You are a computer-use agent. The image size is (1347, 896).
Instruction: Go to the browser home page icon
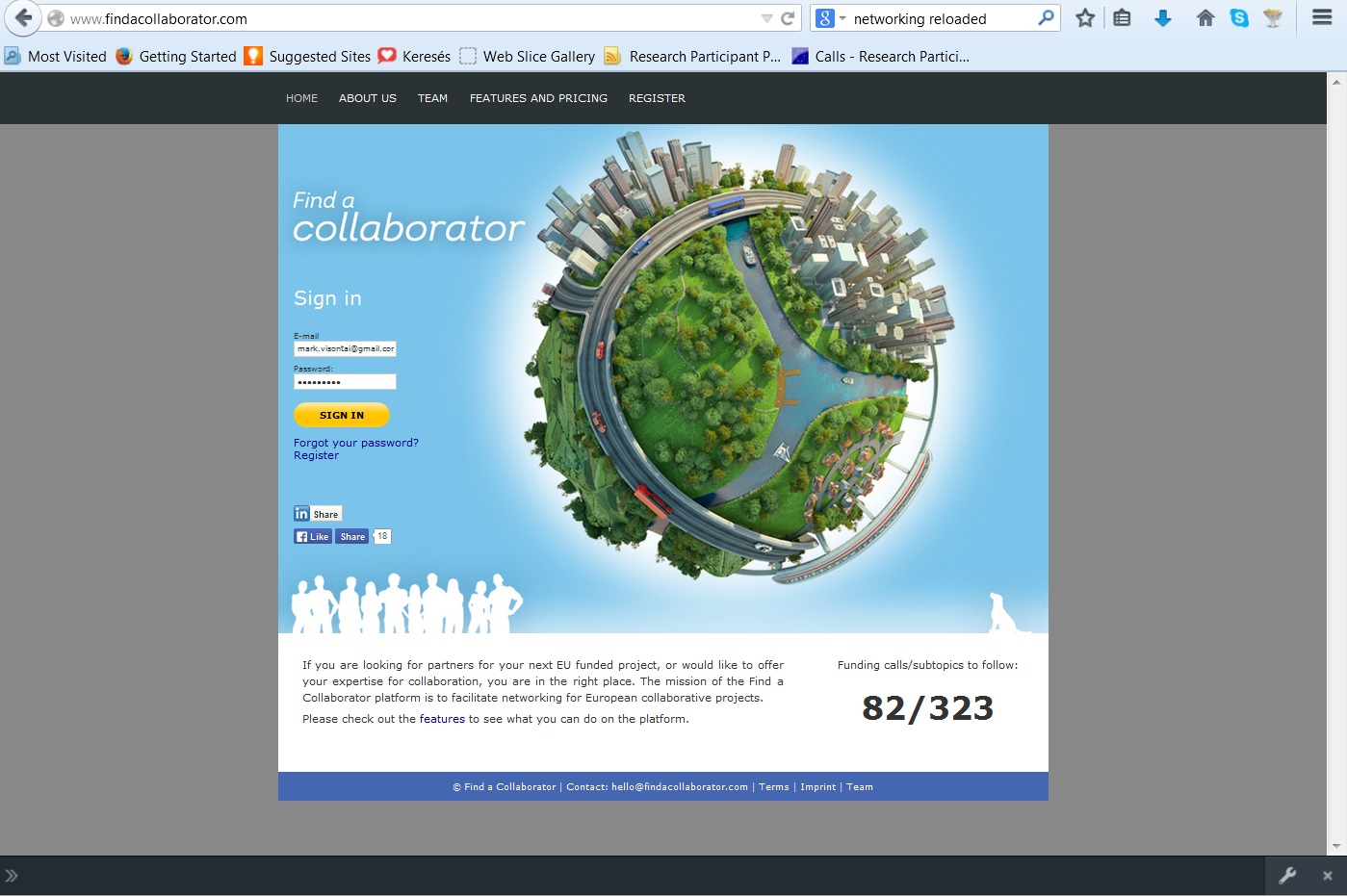[x=1205, y=18]
